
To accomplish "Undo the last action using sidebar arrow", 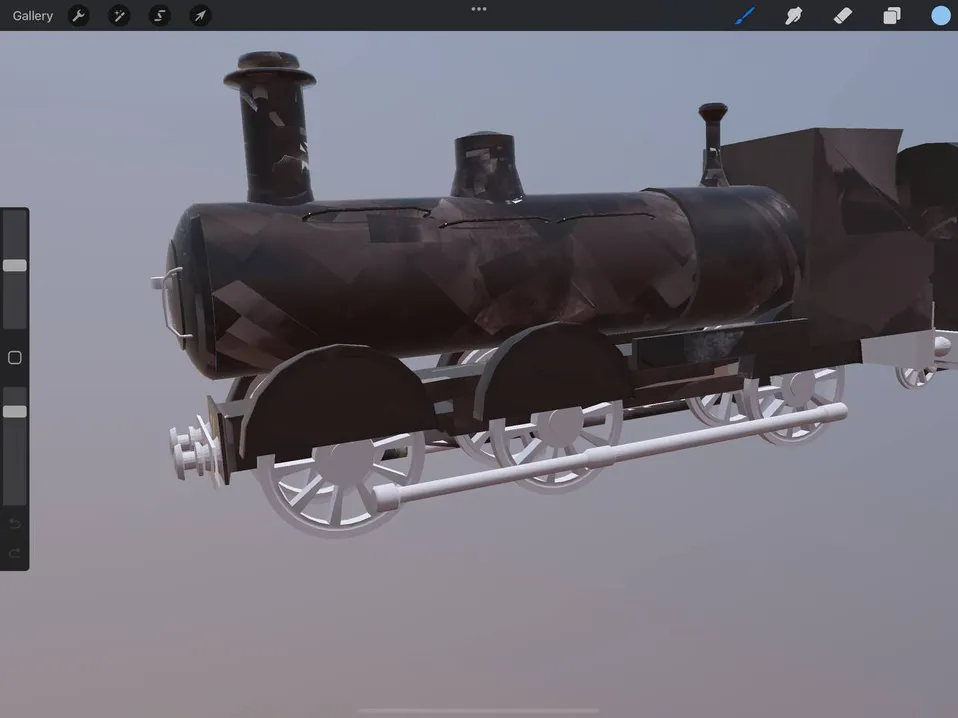I will (x=15, y=524).
